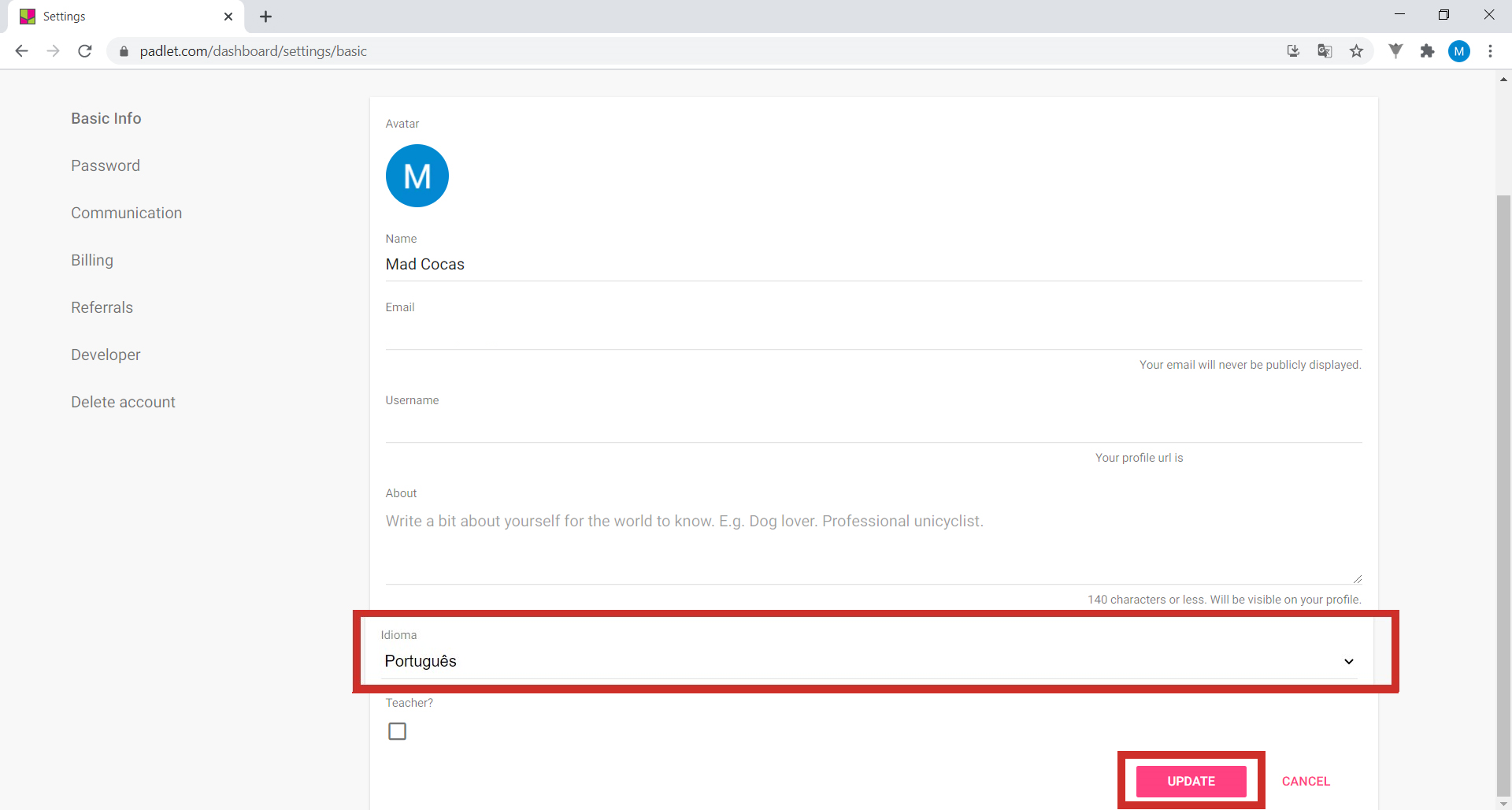Click the blue M avatar picture
The height and width of the screenshot is (810, 1512).
tap(417, 176)
